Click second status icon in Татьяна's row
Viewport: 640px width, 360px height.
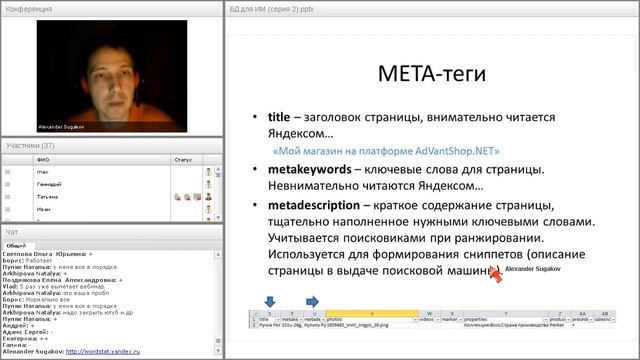click(187, 197)
